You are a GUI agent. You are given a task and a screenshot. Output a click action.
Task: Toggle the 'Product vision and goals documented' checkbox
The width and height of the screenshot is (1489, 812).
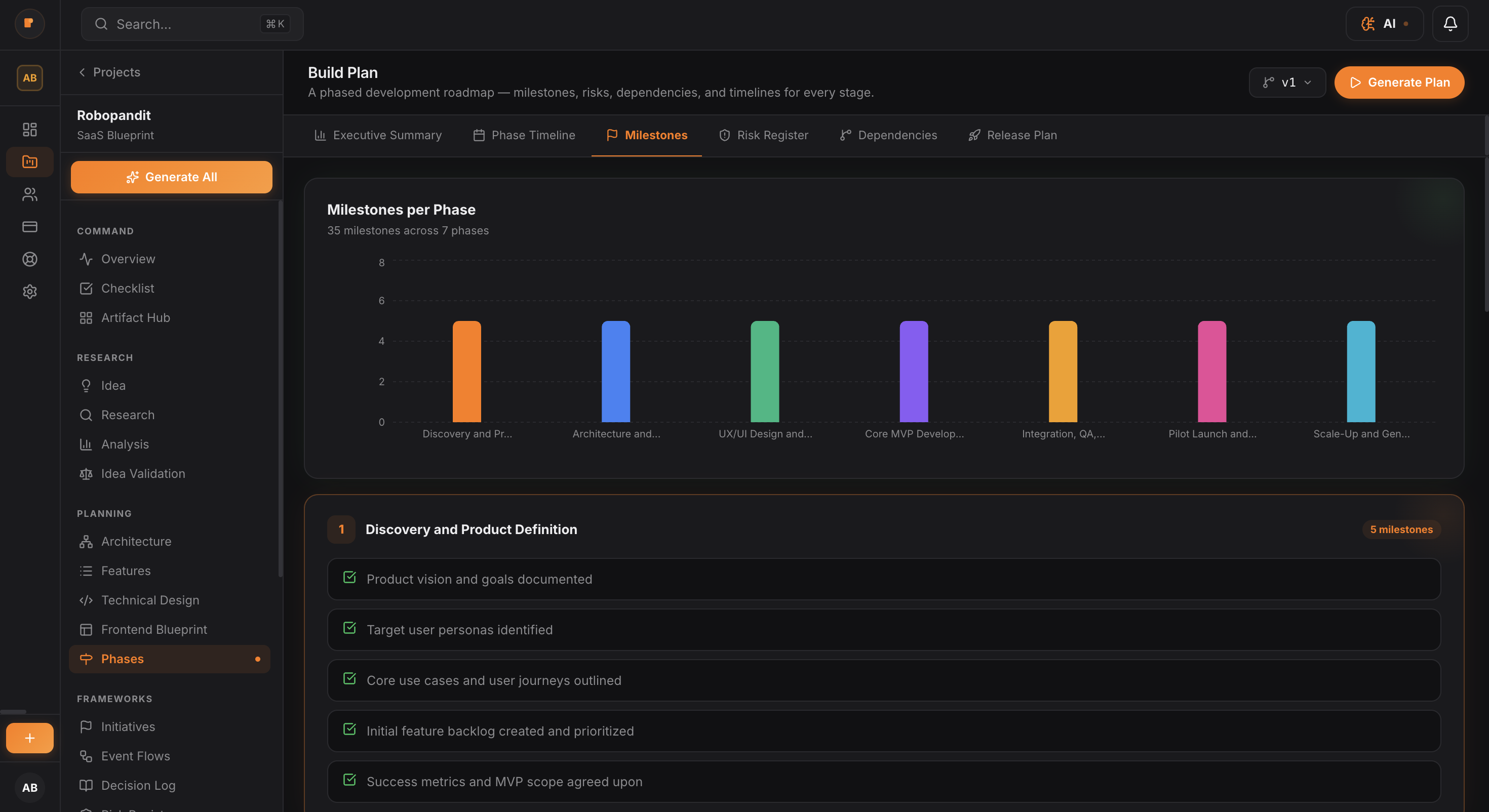pos(349,578)
